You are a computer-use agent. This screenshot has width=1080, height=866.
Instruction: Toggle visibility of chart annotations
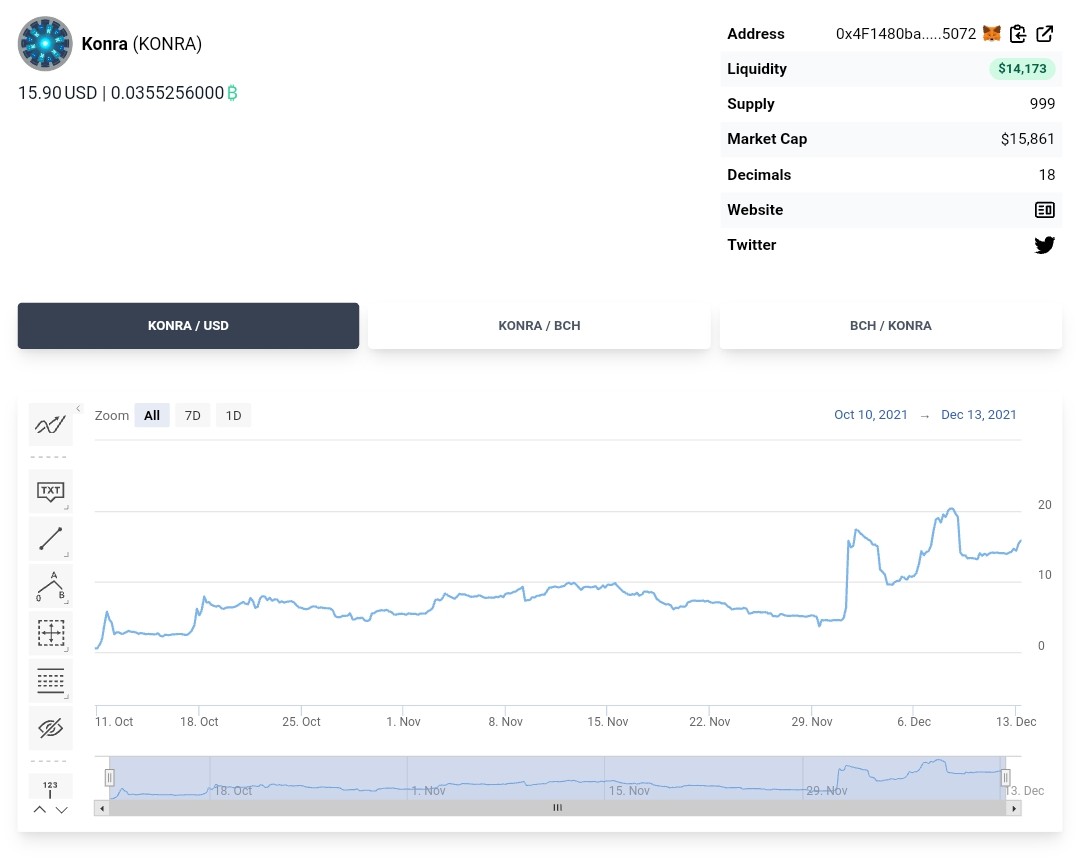coord(50,728)
